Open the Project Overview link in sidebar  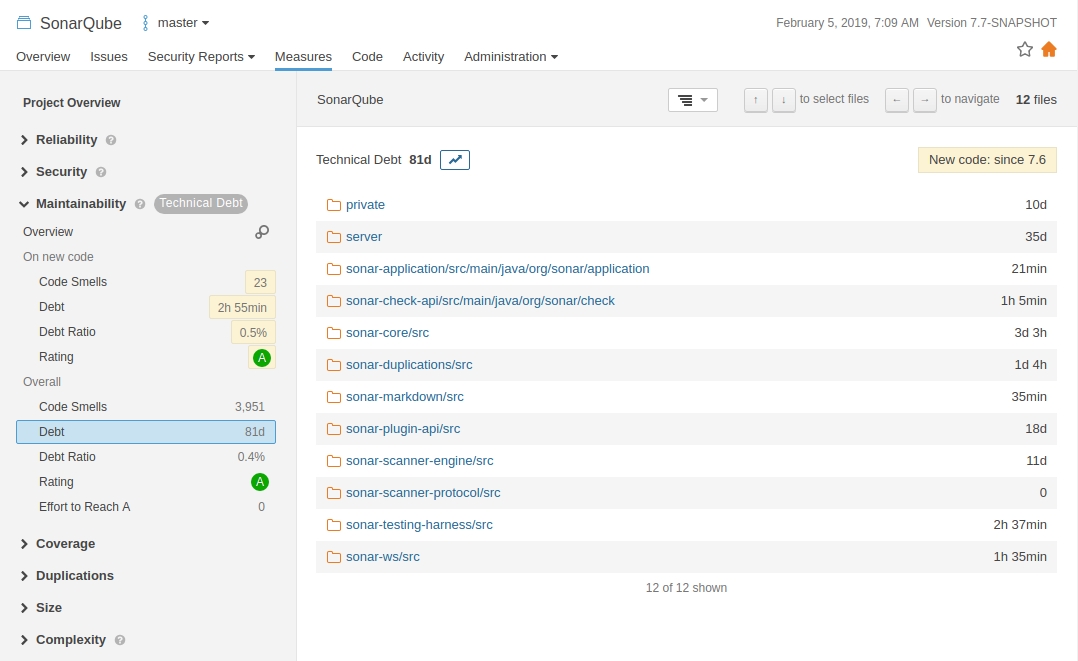coord(72,102)
